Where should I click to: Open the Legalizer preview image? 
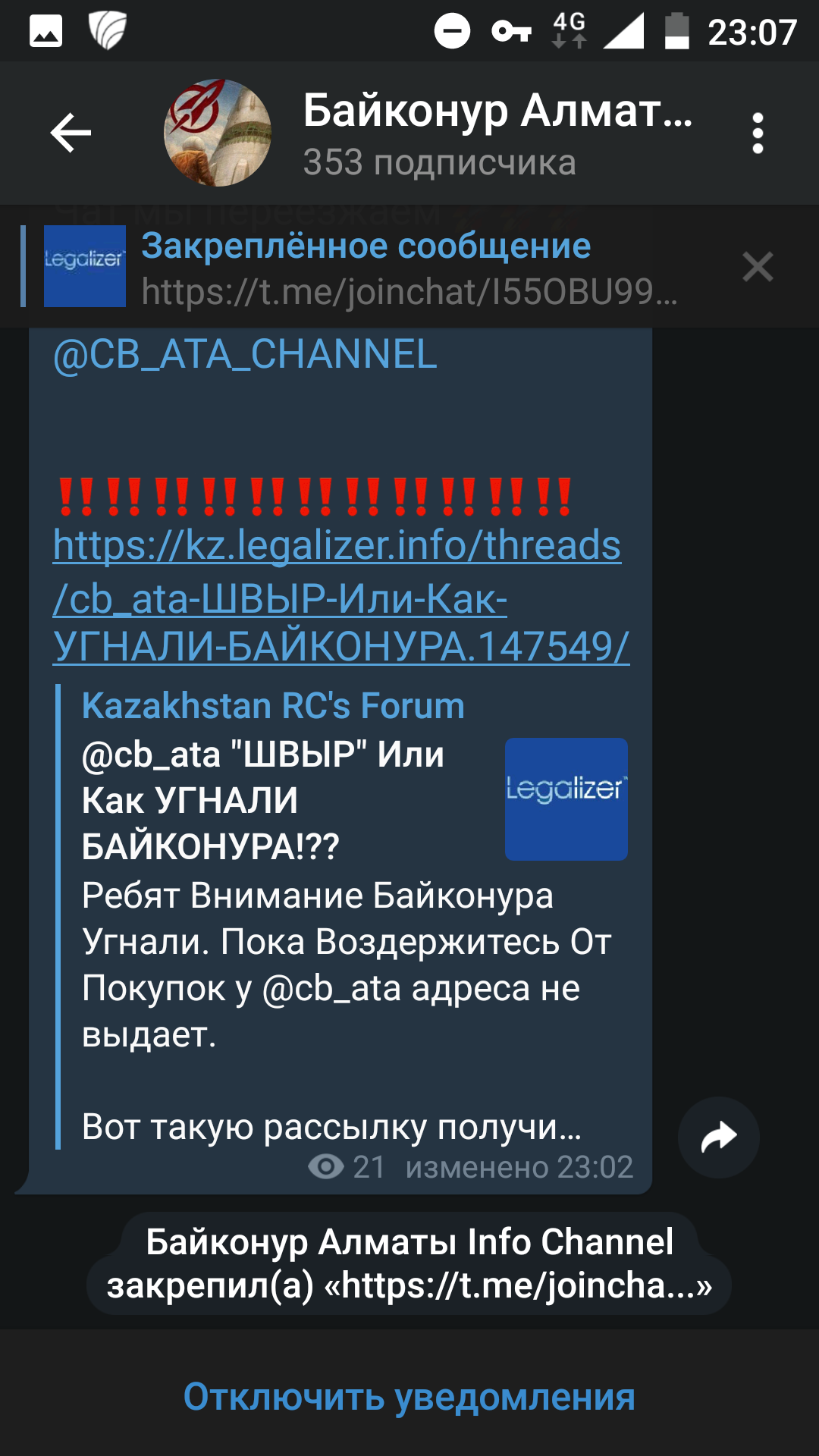tap(566, 799)
